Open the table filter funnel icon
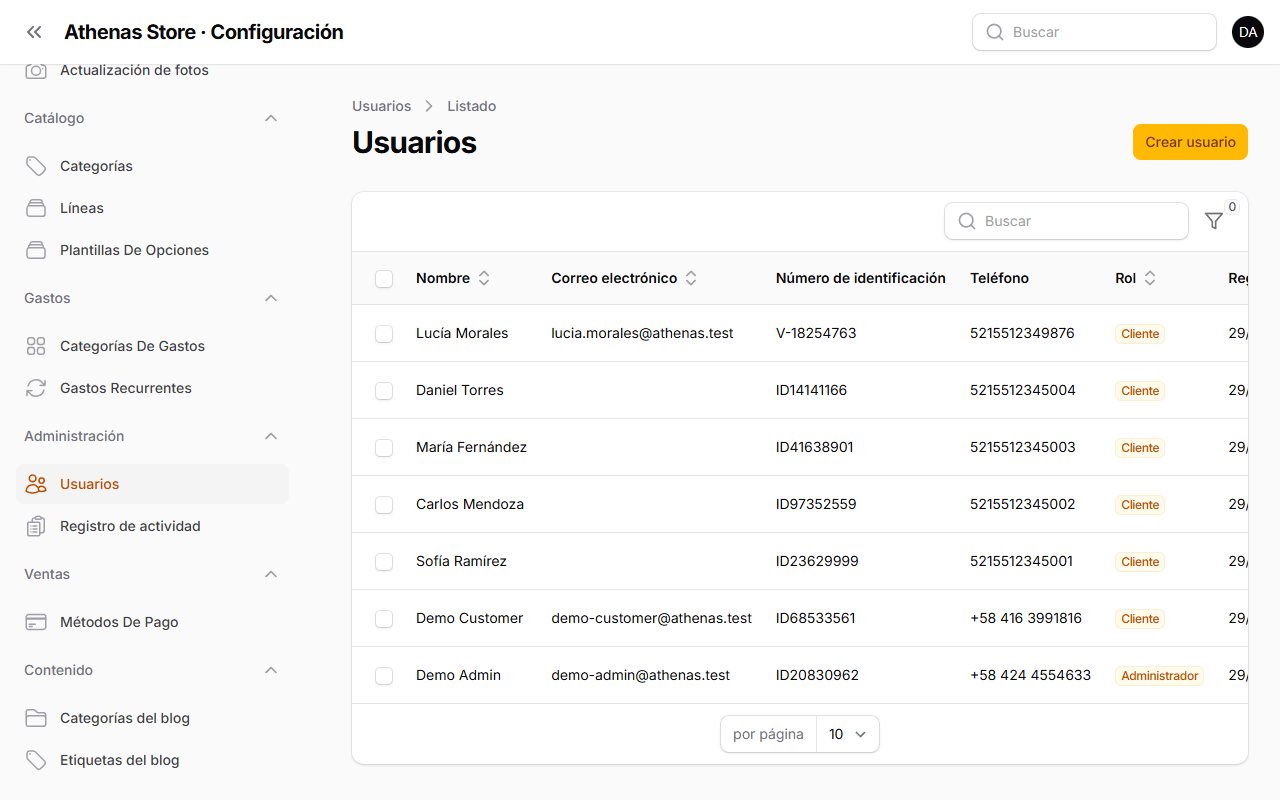Viewport: 1280px width, 800px height. coord(1214,221)
